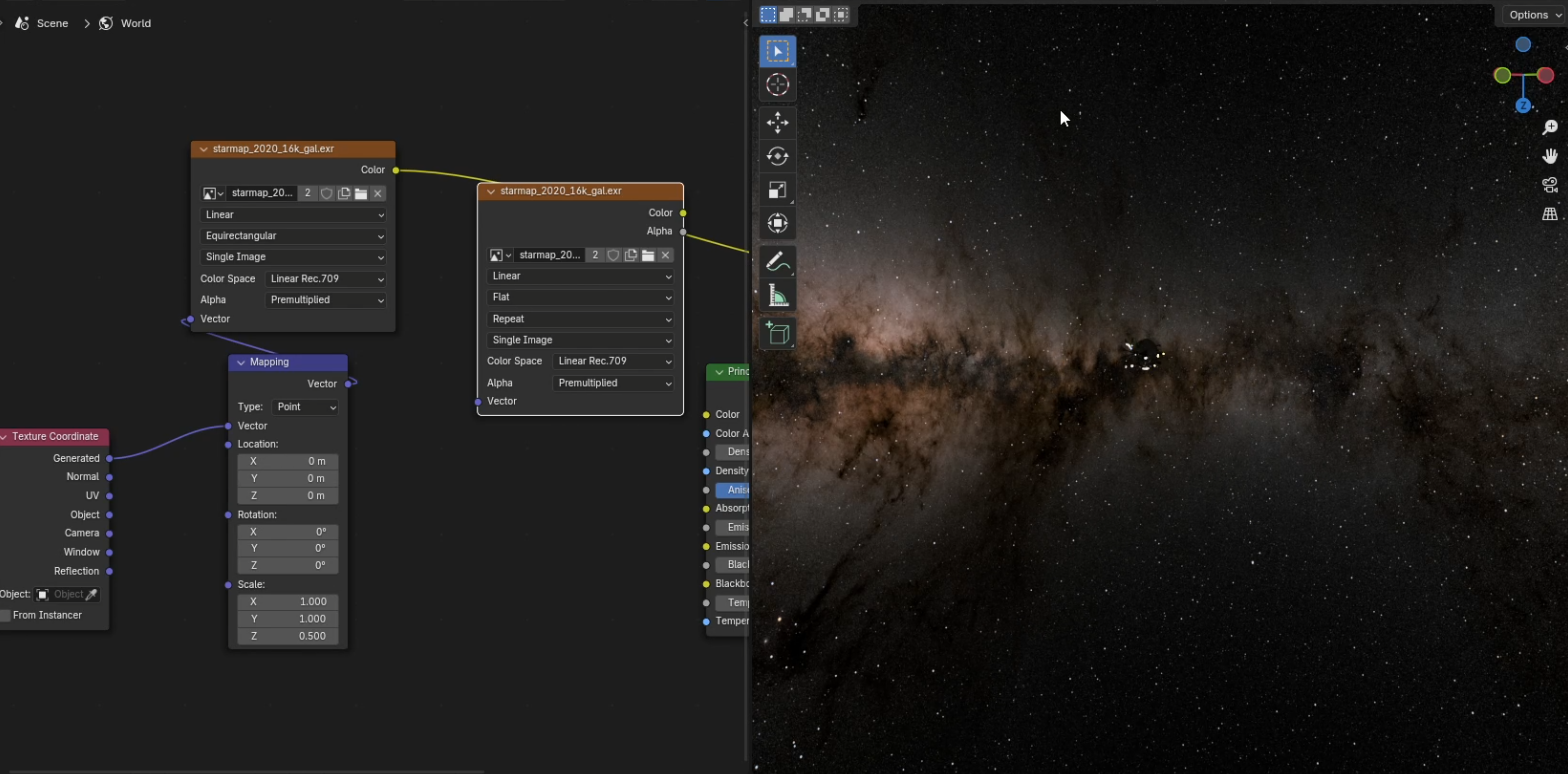Click user count 2 in Flat node
Viewport: 1568px width, 774px height.
[595, 255]
